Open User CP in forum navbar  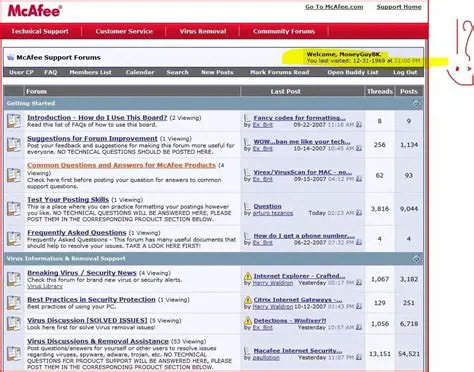click(21, 72)
